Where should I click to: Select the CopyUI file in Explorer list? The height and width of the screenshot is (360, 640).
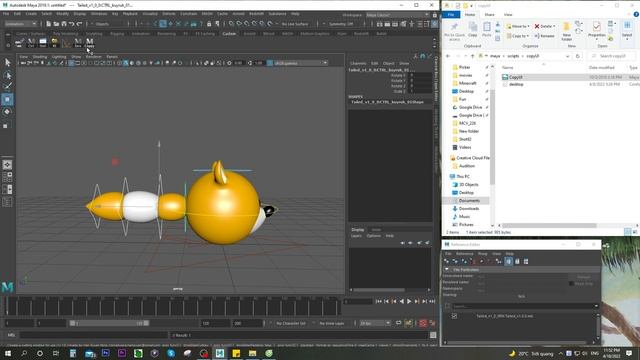(x=515, y=77)
